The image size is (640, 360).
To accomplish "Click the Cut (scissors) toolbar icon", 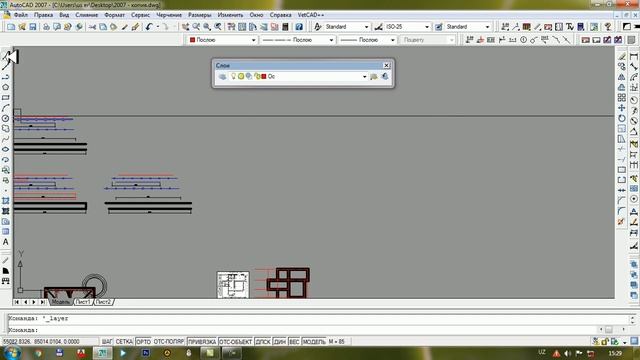I will point(92,27).
